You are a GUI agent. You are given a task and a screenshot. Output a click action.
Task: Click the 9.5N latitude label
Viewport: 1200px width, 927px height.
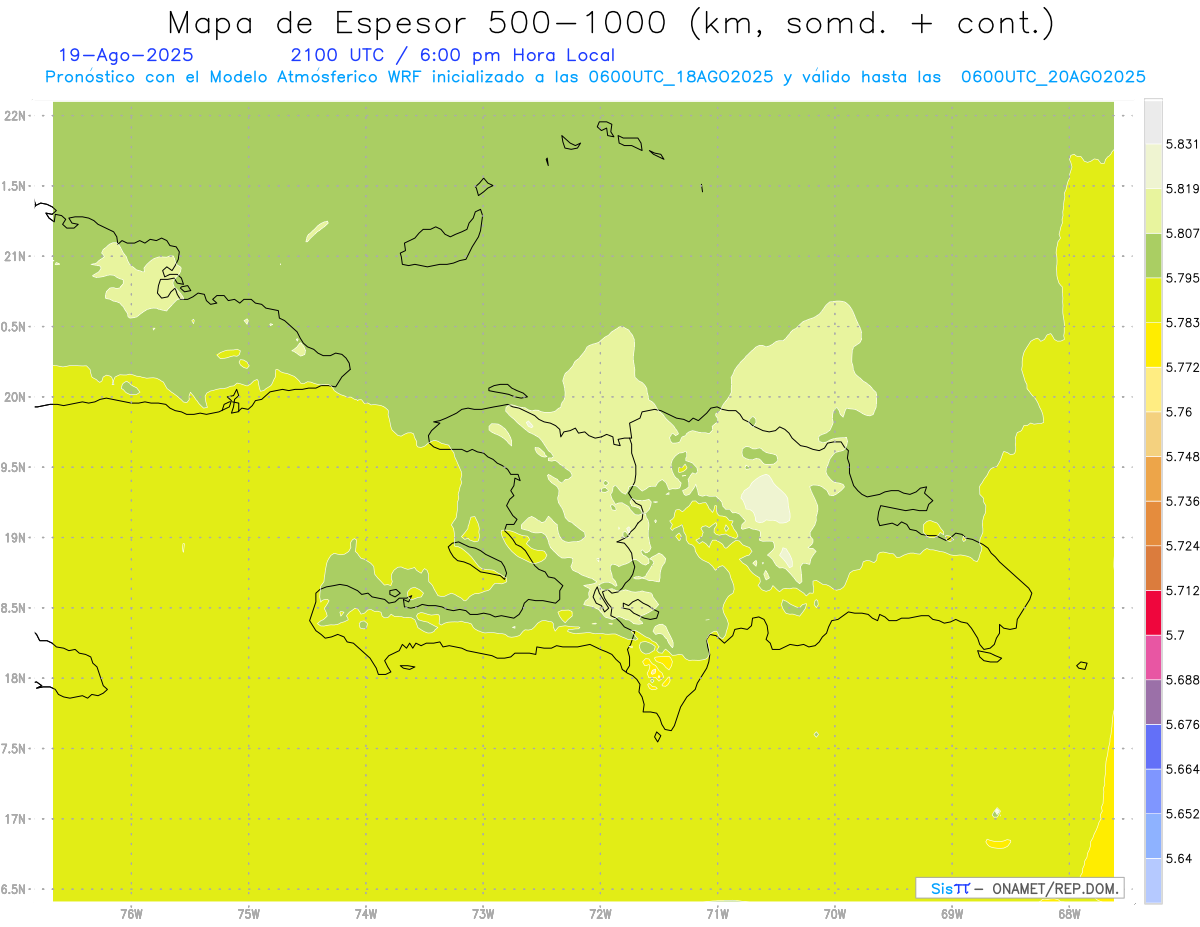[14, 468]
